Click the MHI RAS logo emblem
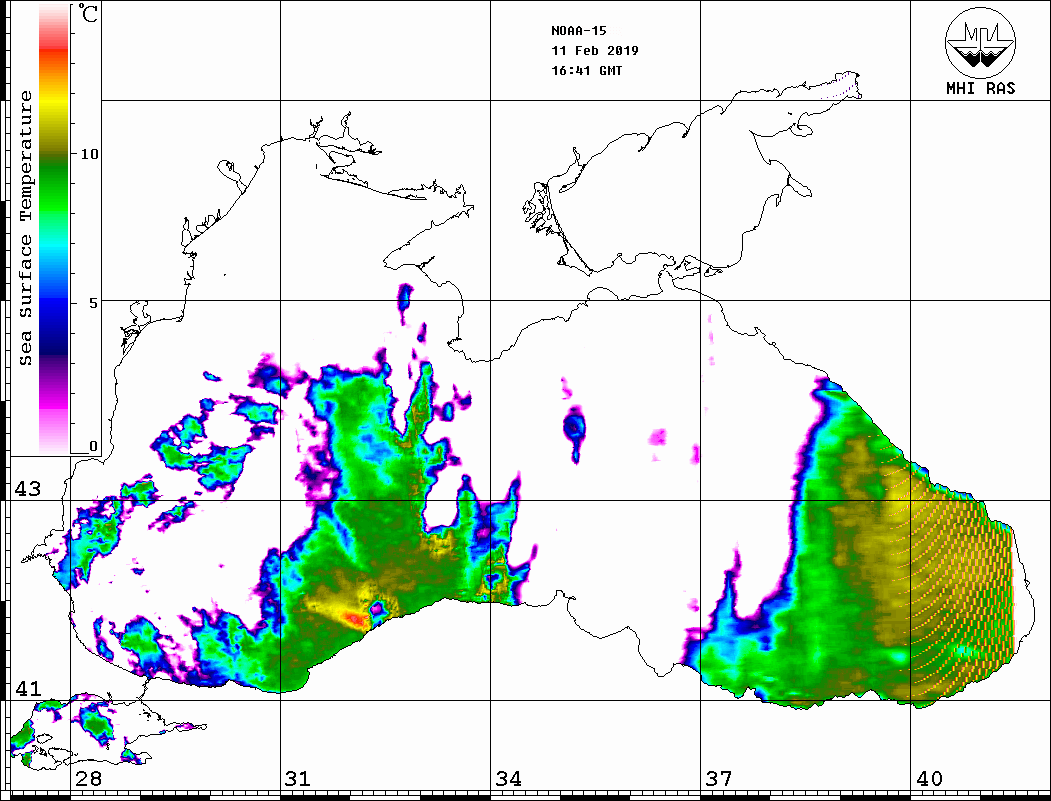Image resolution: width=1051 pixels, height=801 pixels. (x=981, y=42)
